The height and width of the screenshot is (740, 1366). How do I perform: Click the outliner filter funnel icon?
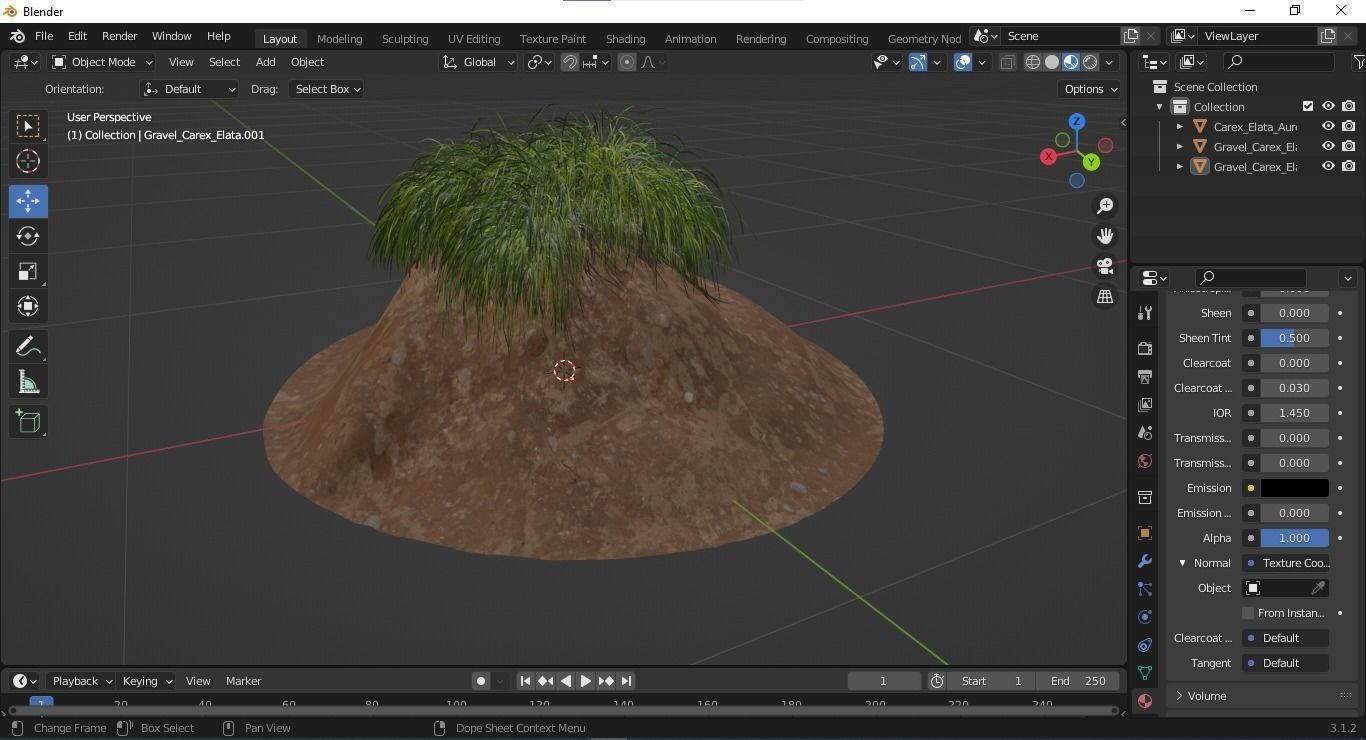1359,62
